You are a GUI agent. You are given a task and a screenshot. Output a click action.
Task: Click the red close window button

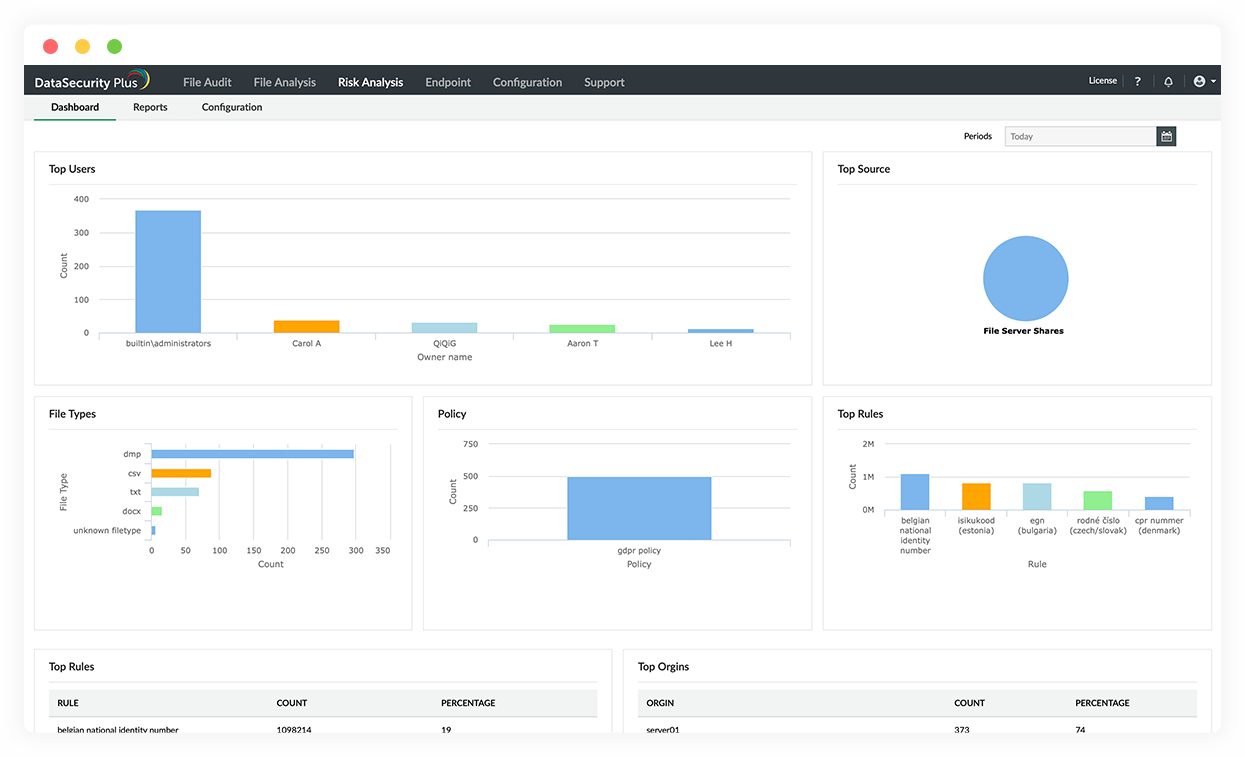pos(51,46)
